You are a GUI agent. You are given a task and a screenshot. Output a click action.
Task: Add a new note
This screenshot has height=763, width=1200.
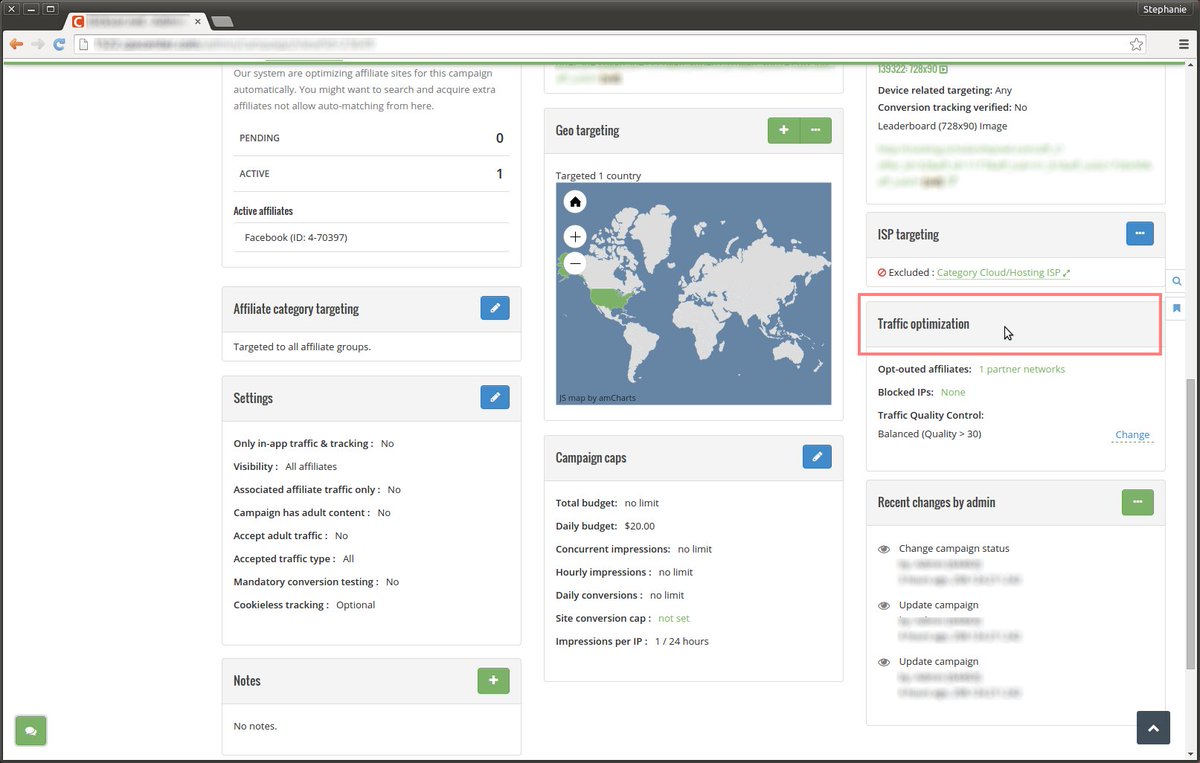493,680
